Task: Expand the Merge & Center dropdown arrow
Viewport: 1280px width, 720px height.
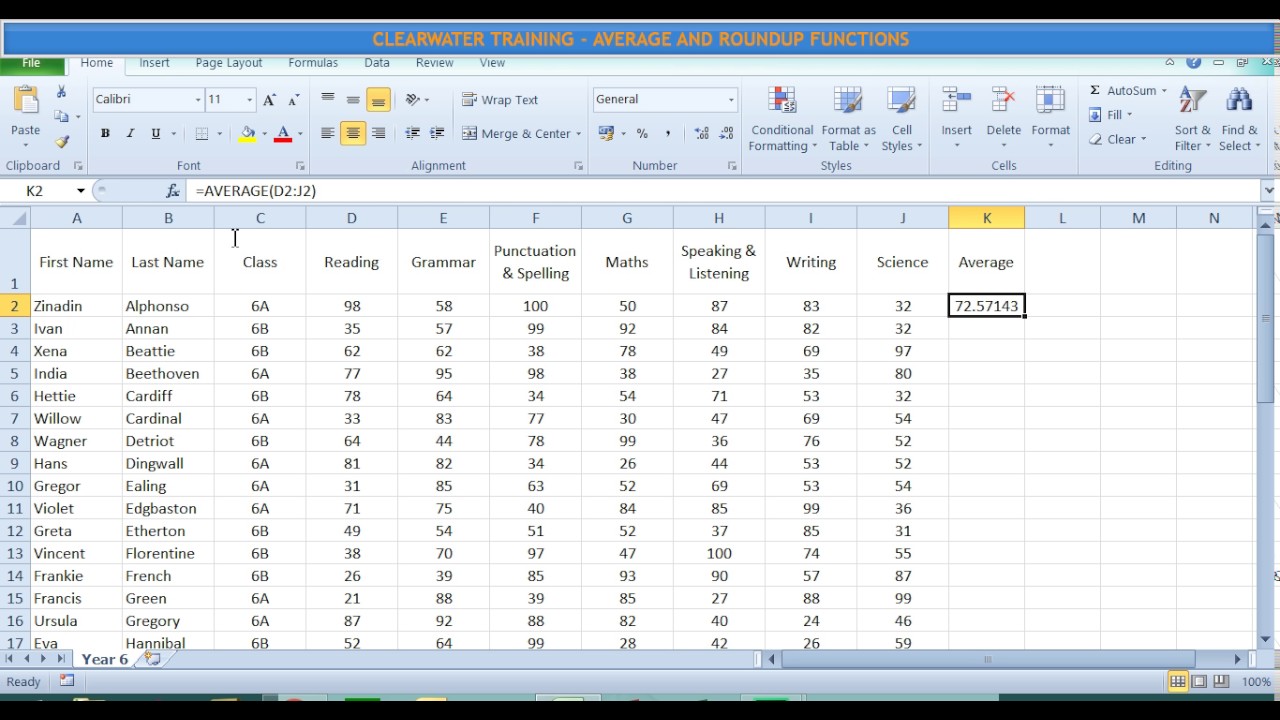Action: pos(578,134)
